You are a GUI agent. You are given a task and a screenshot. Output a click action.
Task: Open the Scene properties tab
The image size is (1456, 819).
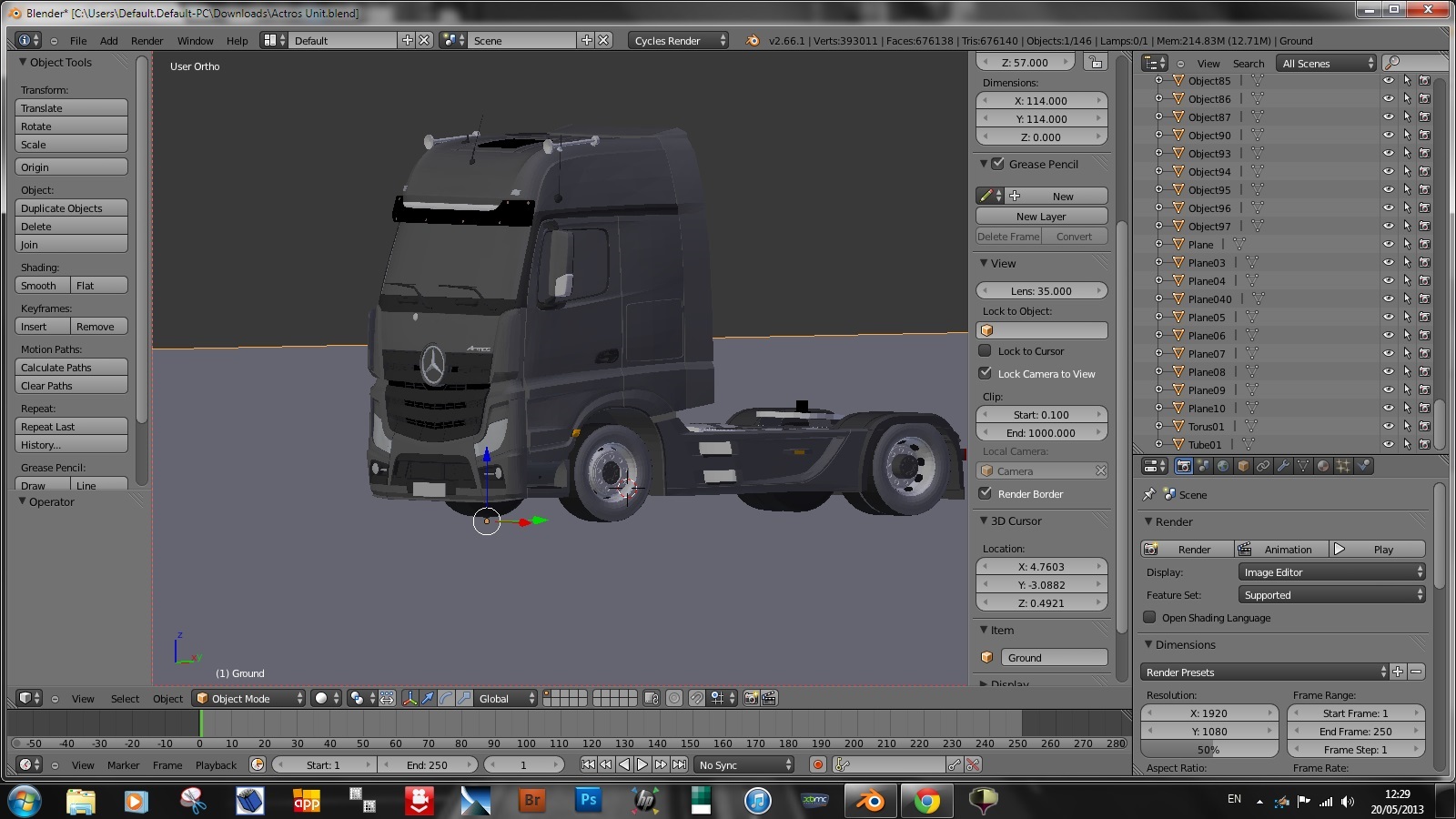pyautogui.click(x=1203, y=466)
